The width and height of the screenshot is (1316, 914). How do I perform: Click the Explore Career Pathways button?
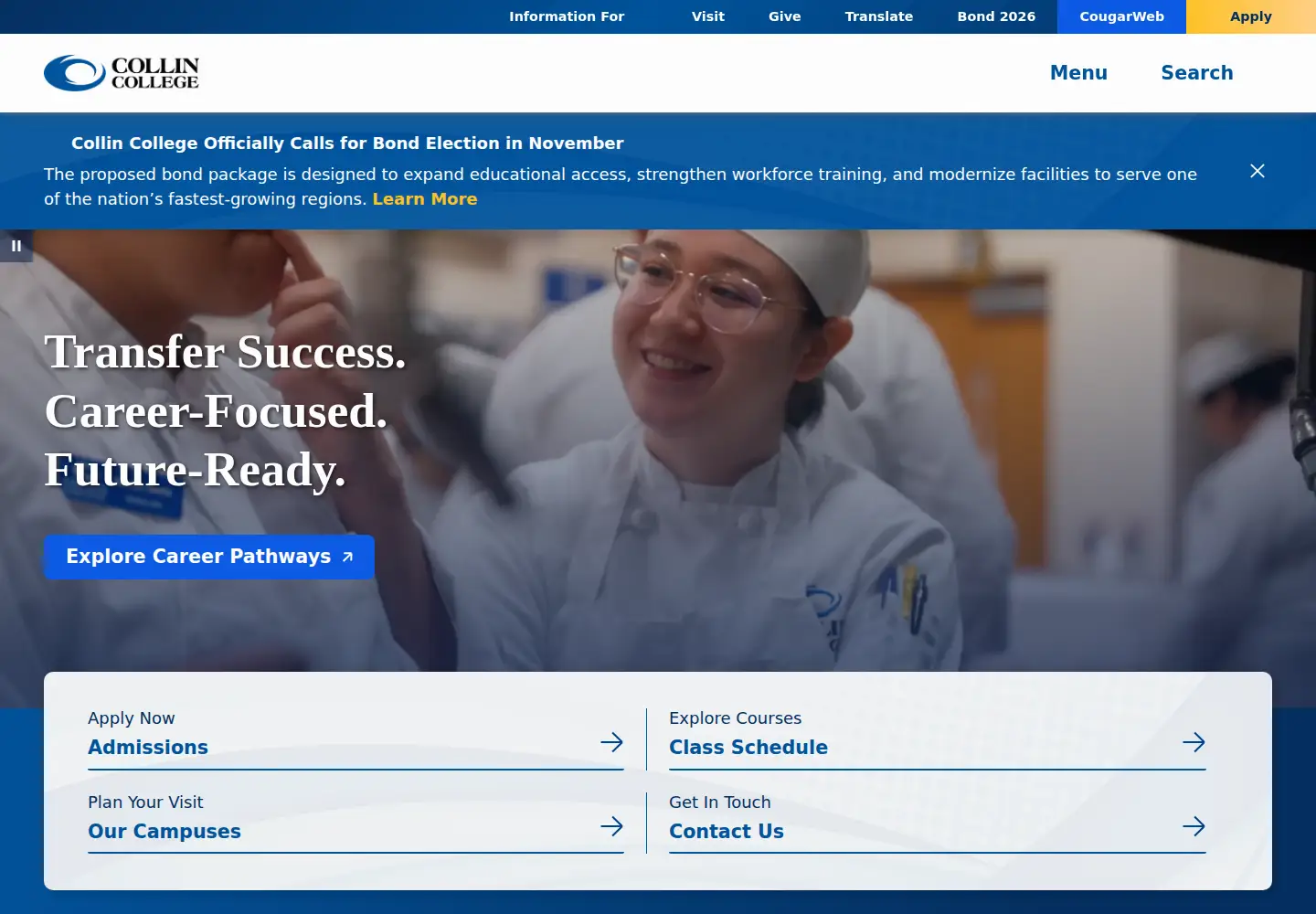209,557
